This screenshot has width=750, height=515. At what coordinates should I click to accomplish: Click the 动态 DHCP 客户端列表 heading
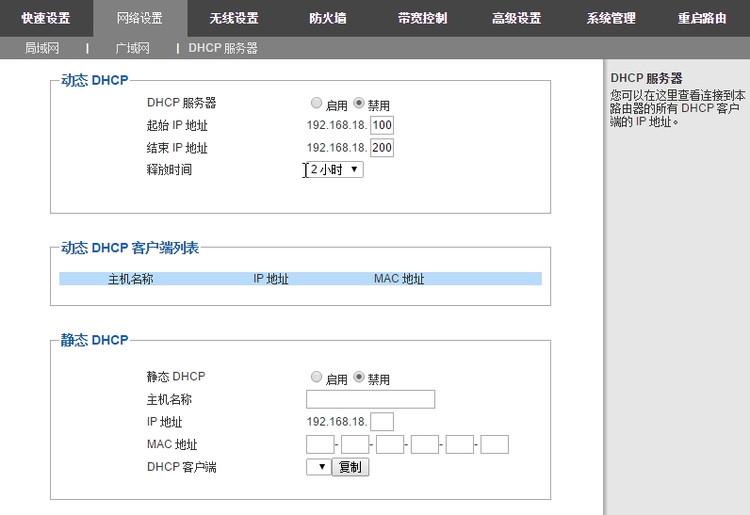(x=130, y=248)
